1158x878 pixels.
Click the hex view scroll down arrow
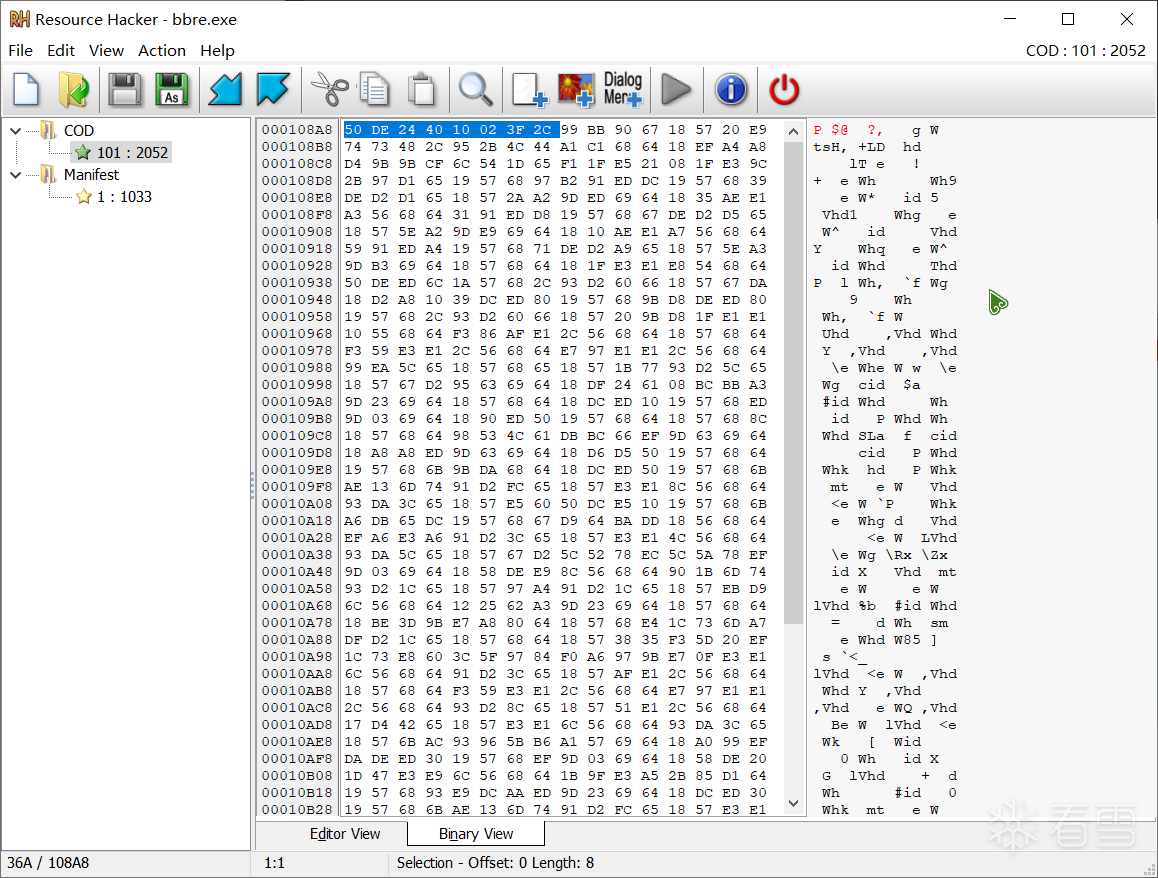click(793, 803)
